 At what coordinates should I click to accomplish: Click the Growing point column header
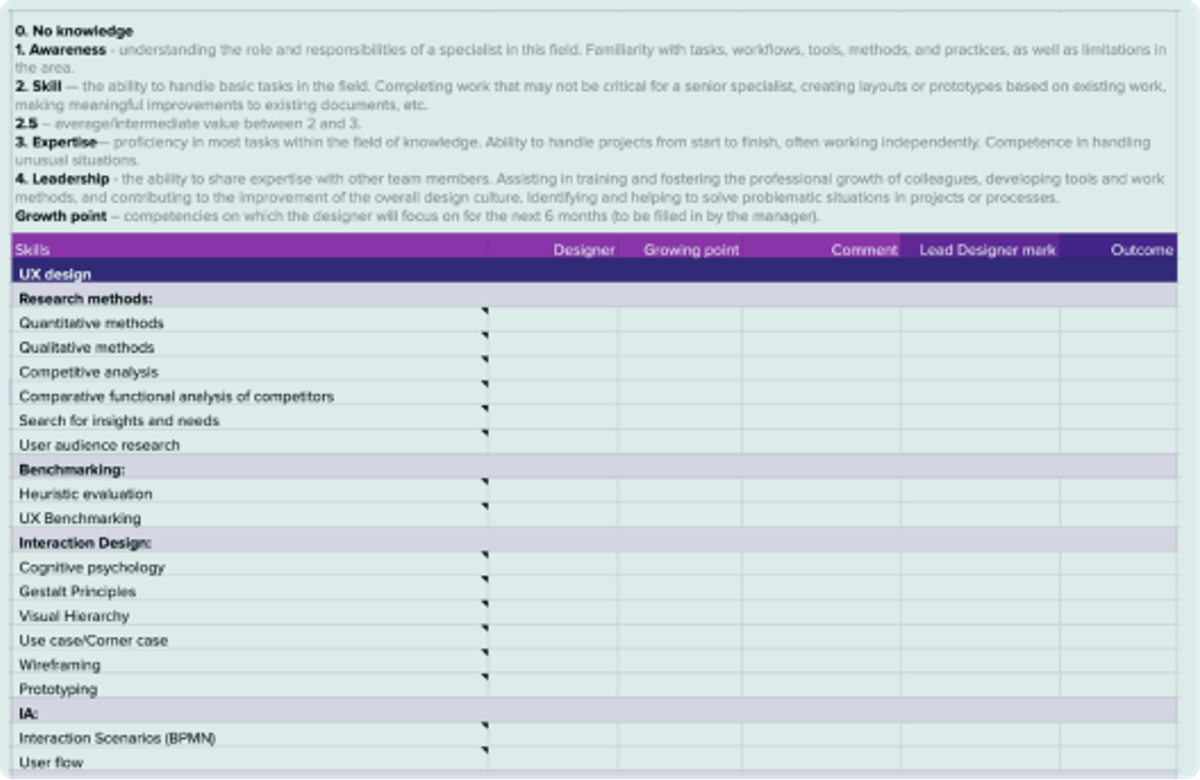click(689, 251)
